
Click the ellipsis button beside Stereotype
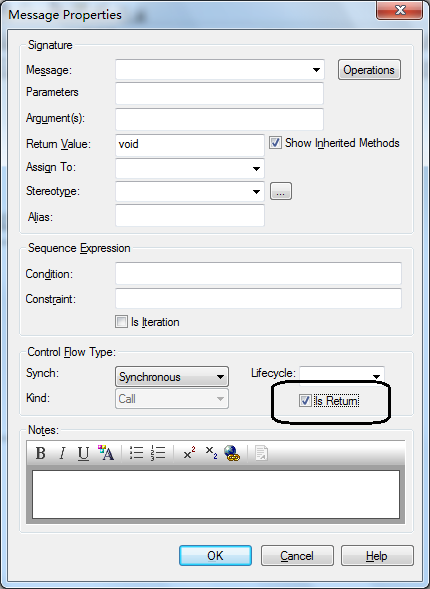coord(281,192)
